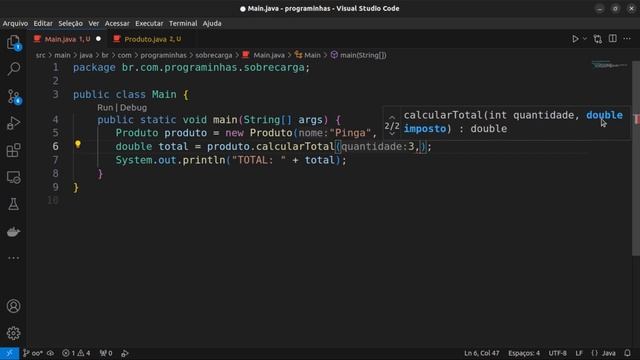The image size is (640, 360).
Task: Change UTF-8 encoding in status bar
Action: pos(557,353)
